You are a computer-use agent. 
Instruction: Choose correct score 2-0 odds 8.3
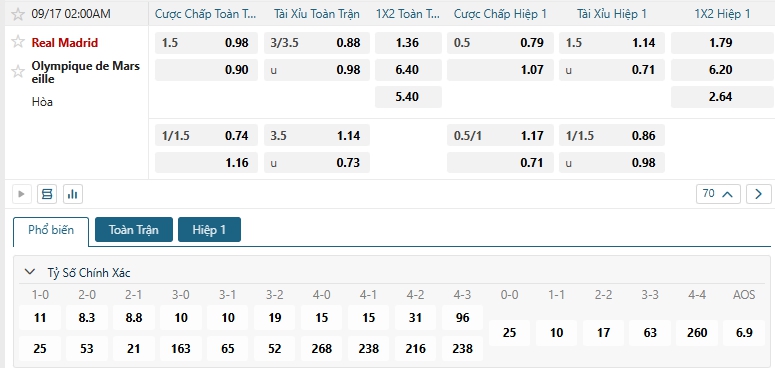pyautogui.click(x=87, y=318)
